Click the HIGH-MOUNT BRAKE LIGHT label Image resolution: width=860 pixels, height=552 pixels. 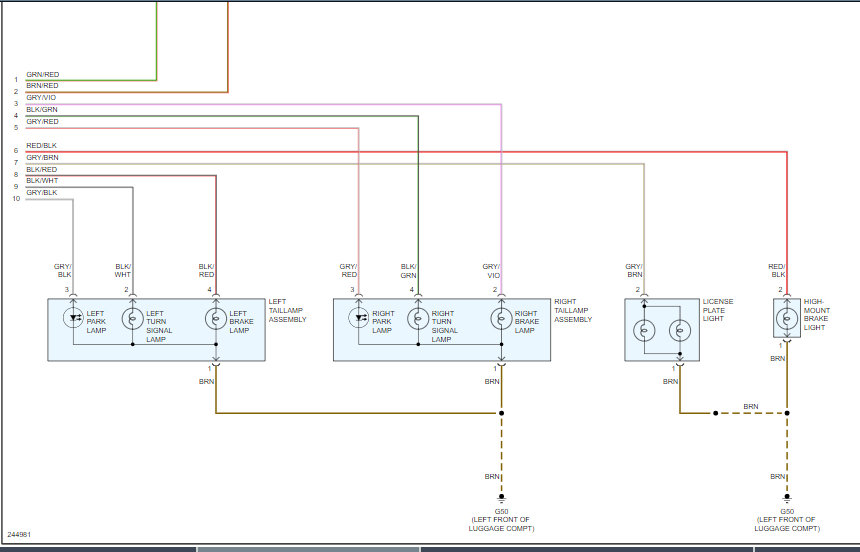tap(817, 314)
